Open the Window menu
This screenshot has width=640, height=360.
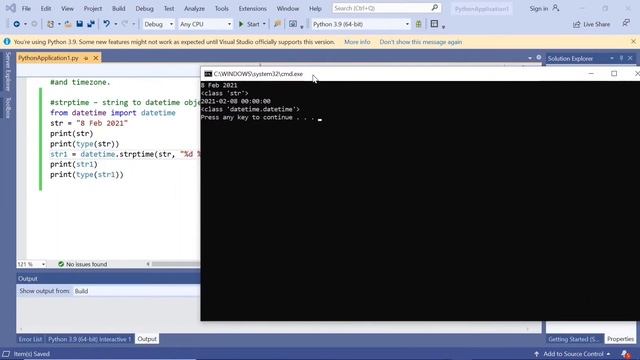point(288,8)
